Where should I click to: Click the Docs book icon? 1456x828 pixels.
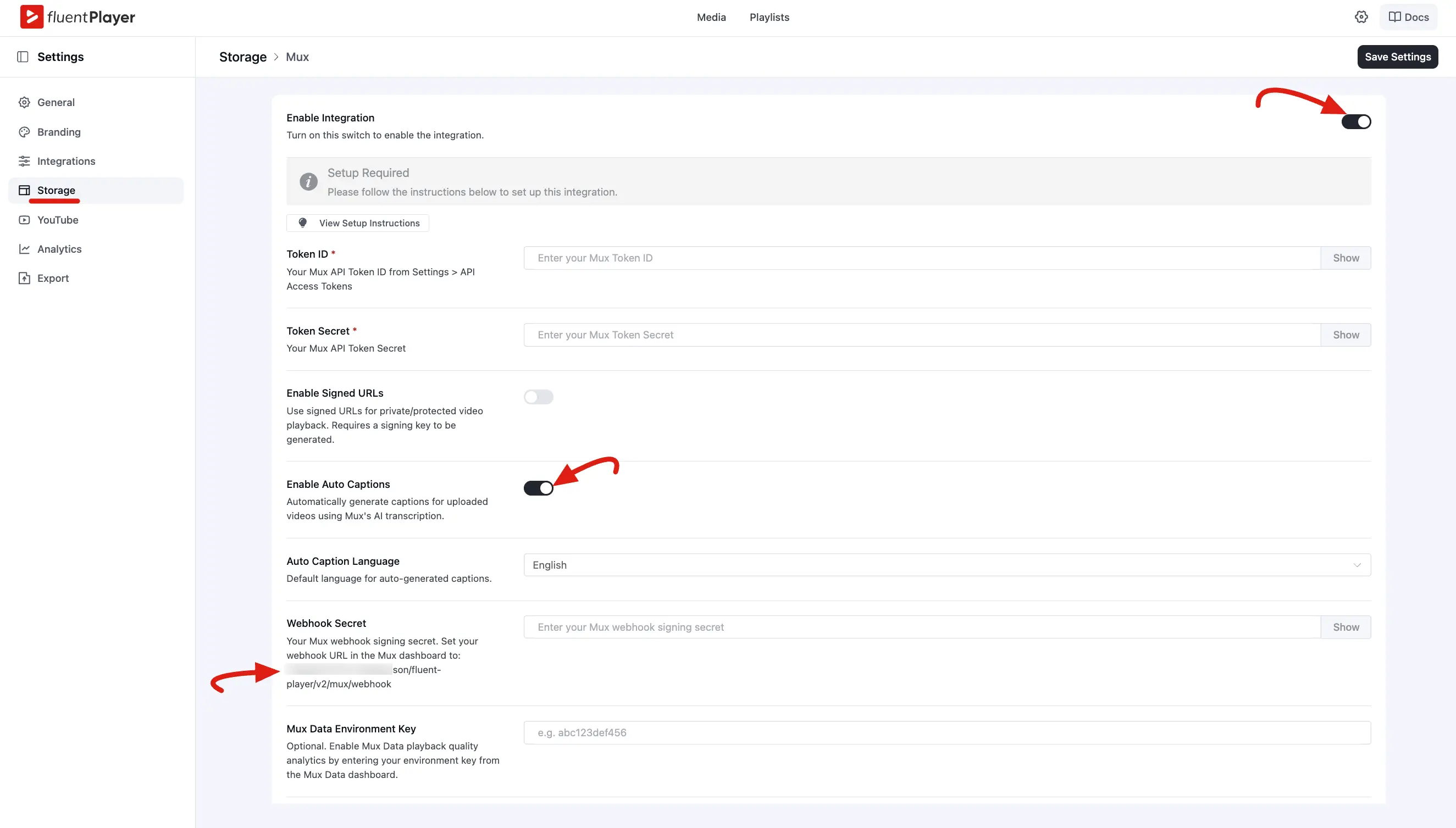(1394, 17)
